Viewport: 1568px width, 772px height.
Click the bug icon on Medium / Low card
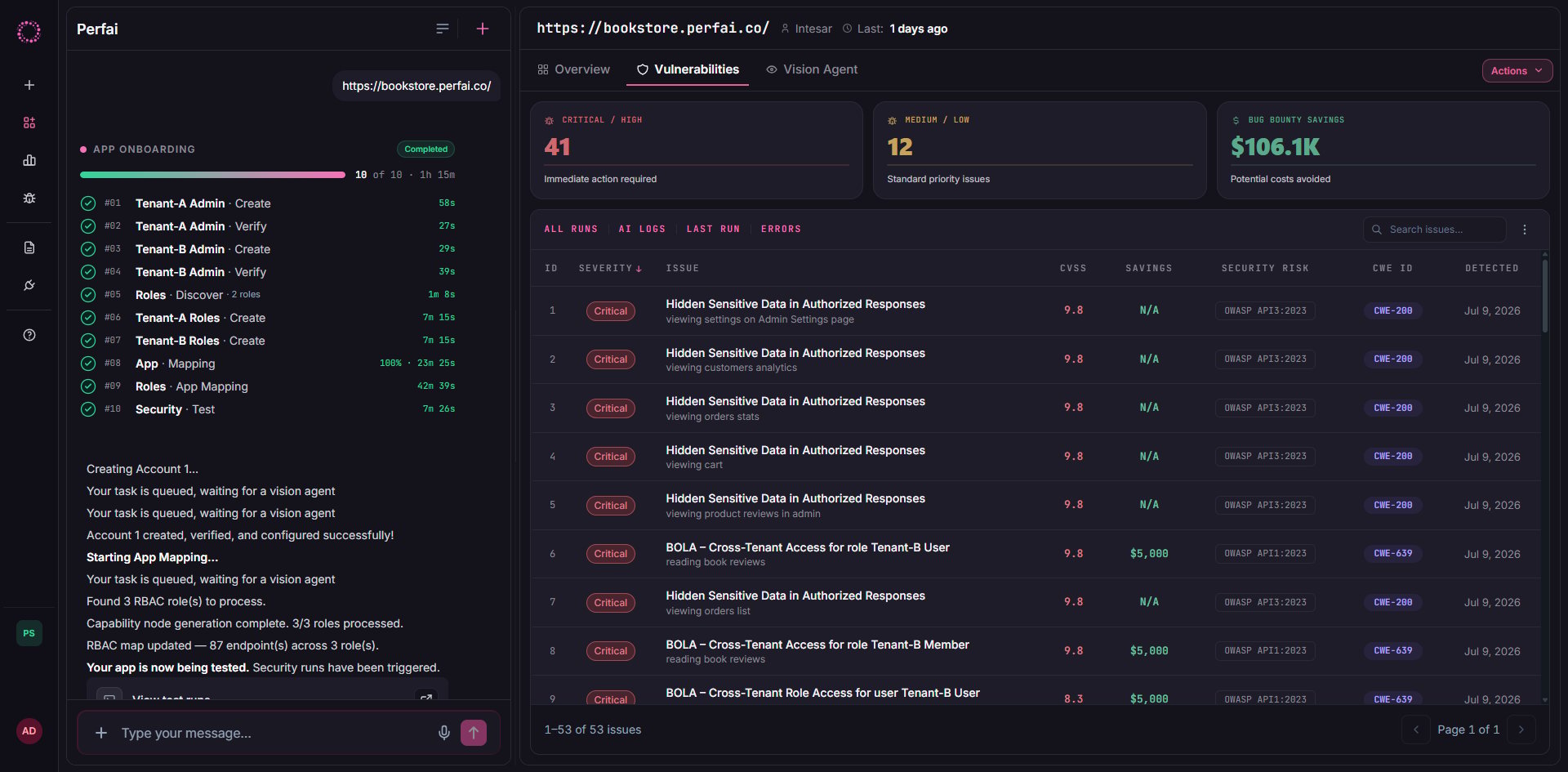pyautogui.click(x=893, y=120)
